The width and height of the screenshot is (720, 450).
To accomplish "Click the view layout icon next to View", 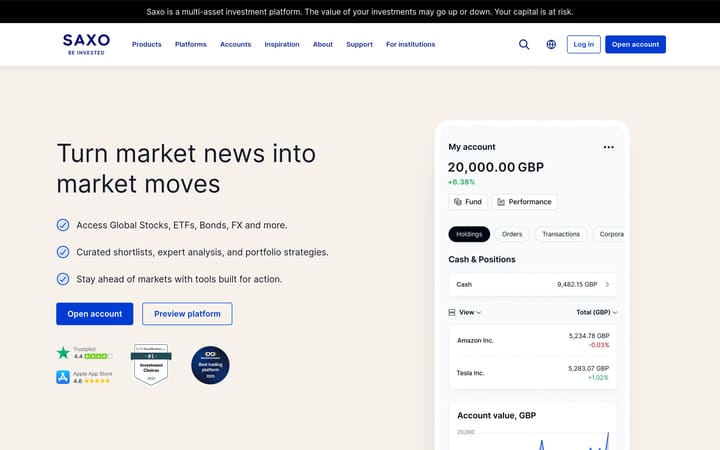I will click(452, 312).
